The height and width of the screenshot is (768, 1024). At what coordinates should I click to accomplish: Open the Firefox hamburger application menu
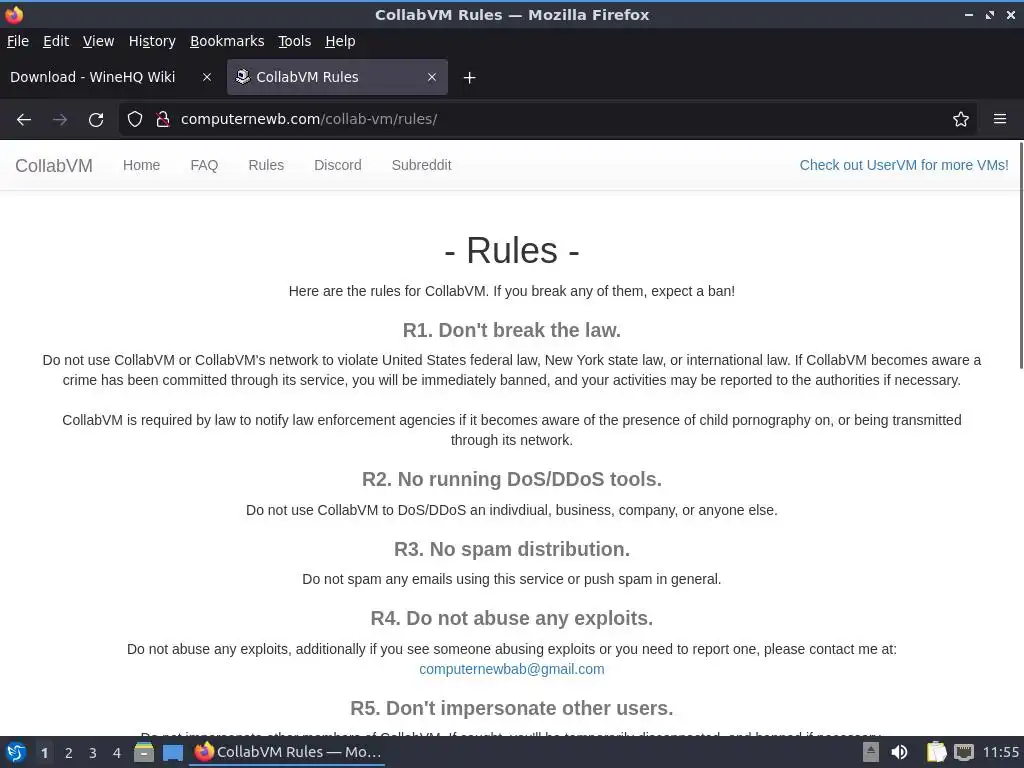coord(1000,119)
